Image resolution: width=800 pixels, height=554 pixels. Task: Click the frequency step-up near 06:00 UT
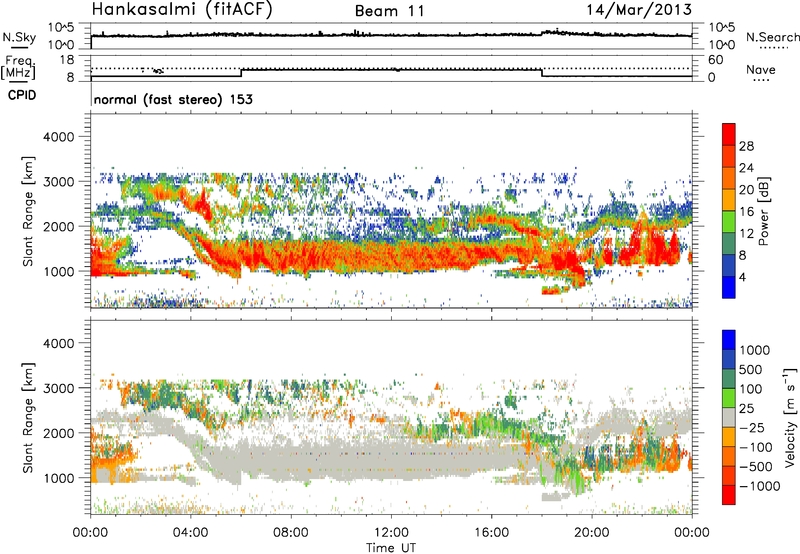click(x=241, y=73)
